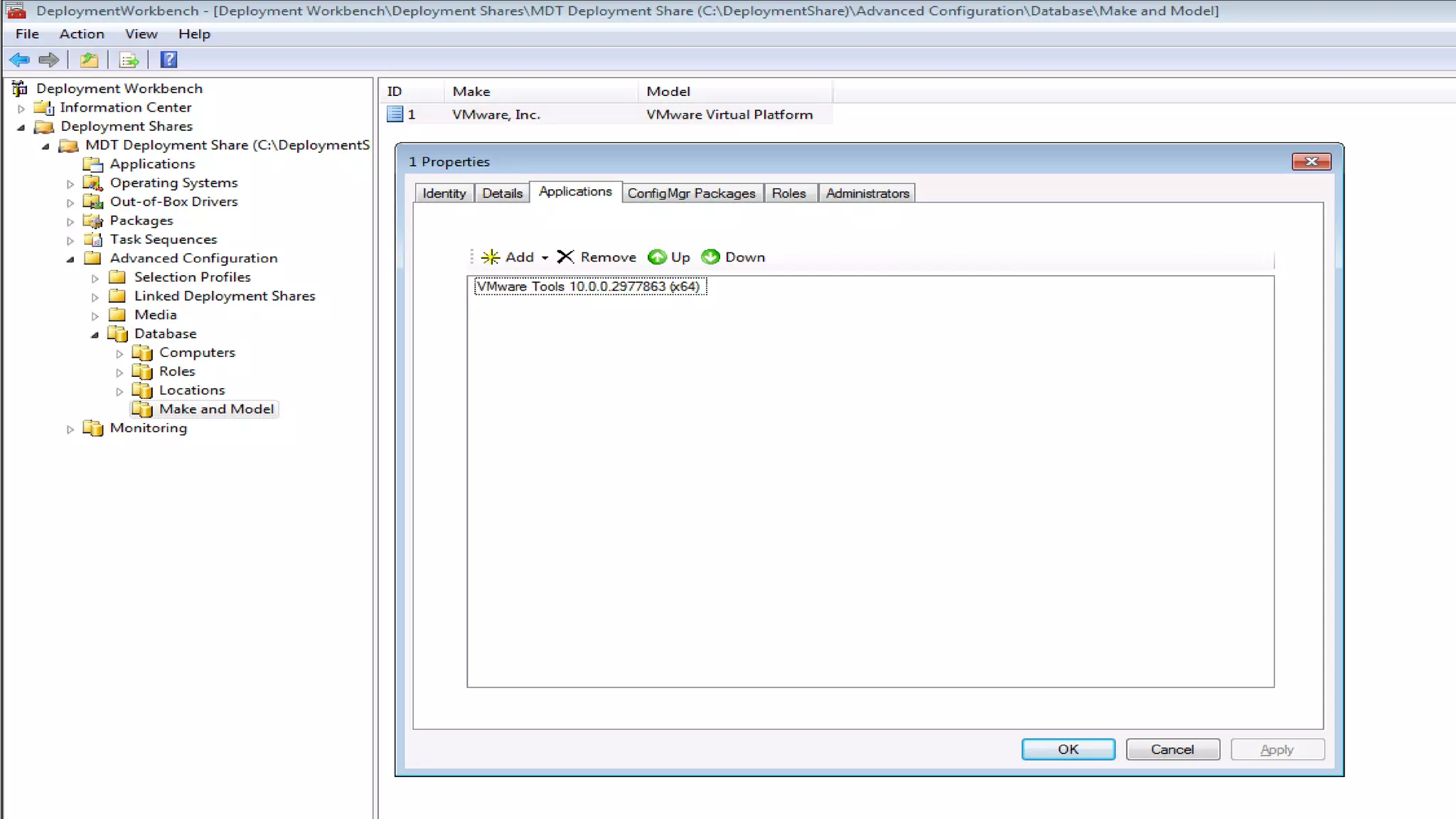Close the 1 Properties dialog

[x=1311, y=161]
